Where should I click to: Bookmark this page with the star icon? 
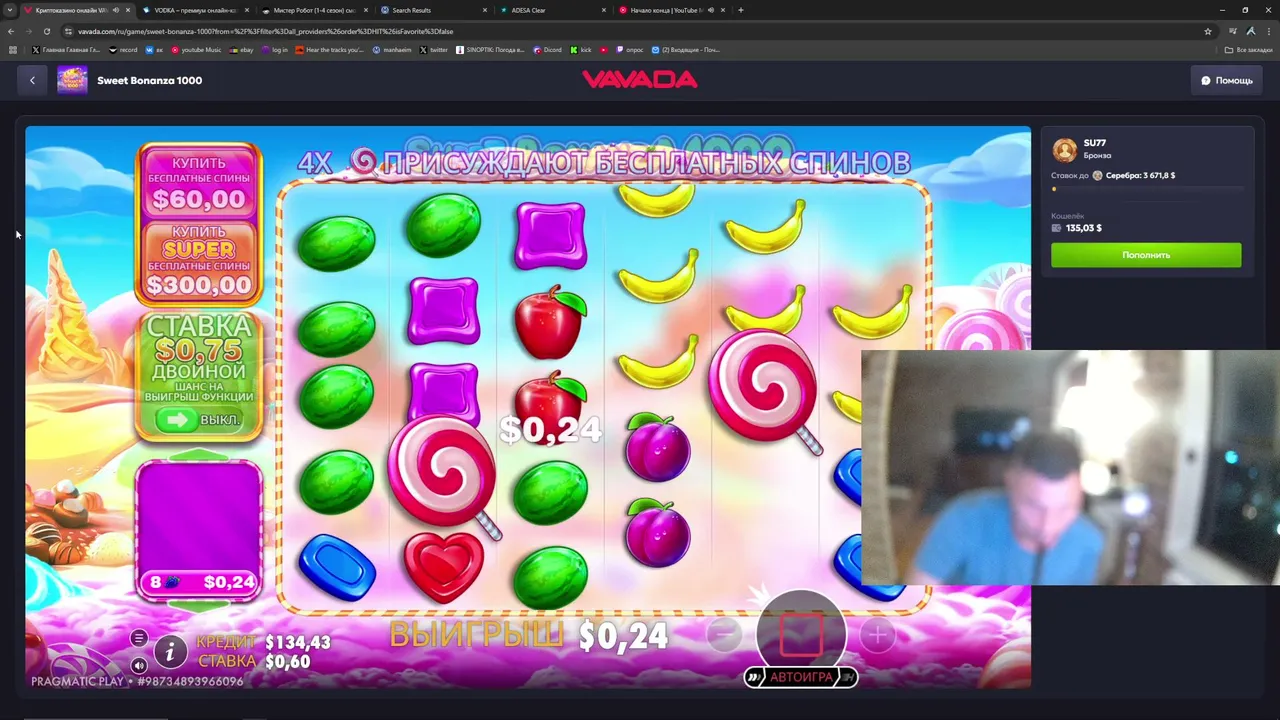tap(1208, 31)
